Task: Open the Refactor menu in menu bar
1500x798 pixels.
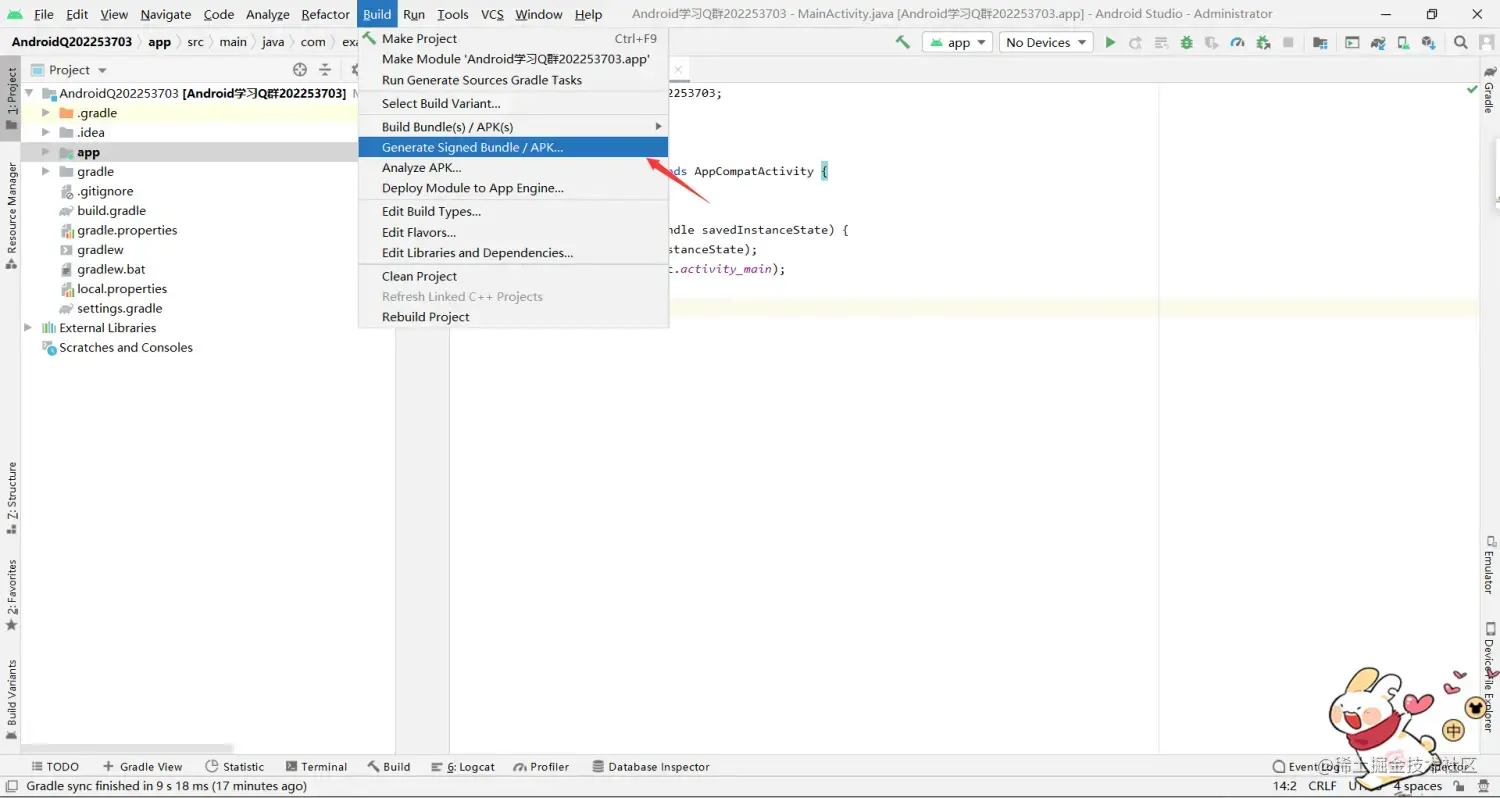Action: click(x=325, y=14)
